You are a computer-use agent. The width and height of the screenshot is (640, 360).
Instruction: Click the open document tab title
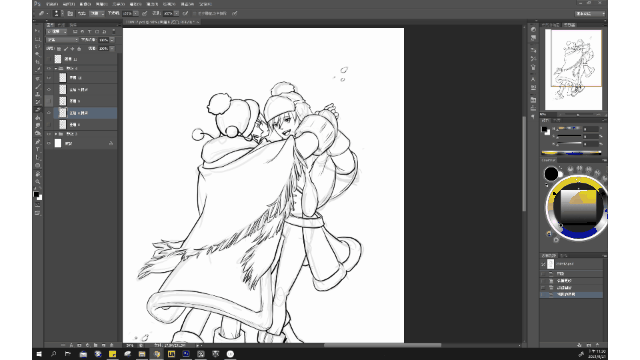pyautogui.click(x=160, y=22)
